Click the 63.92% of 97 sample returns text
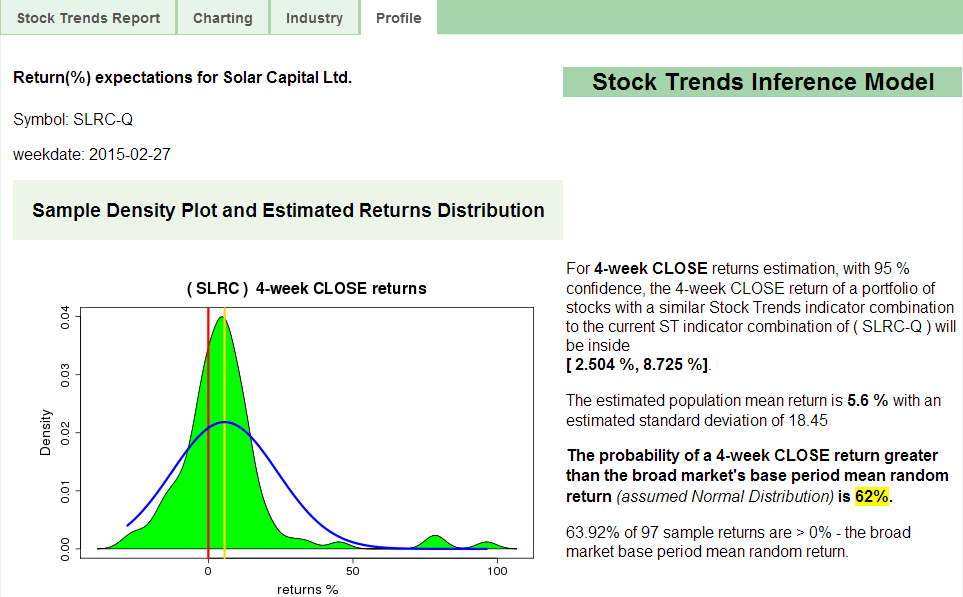 pos(737,542)
